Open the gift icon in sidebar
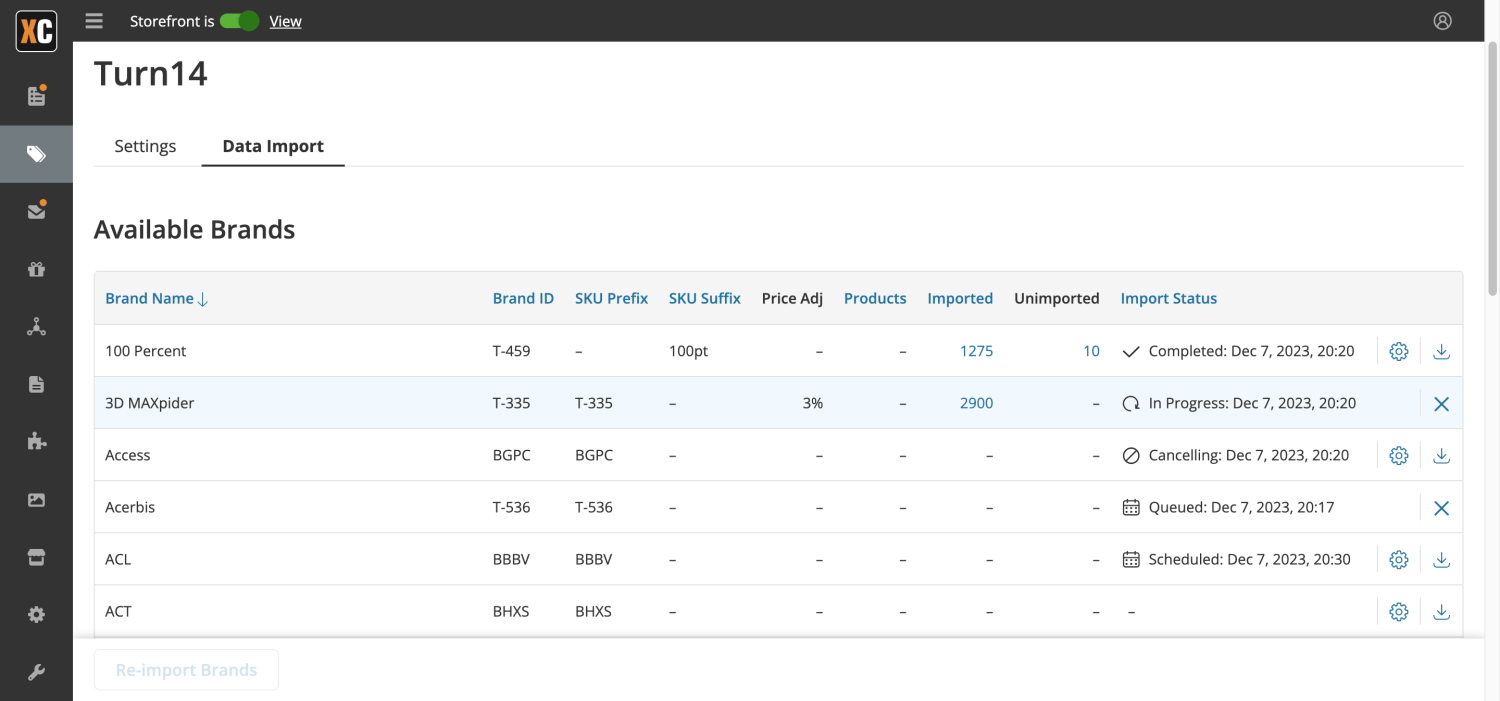The width and height of the screenshot is (1500, 701). (37, 269)
